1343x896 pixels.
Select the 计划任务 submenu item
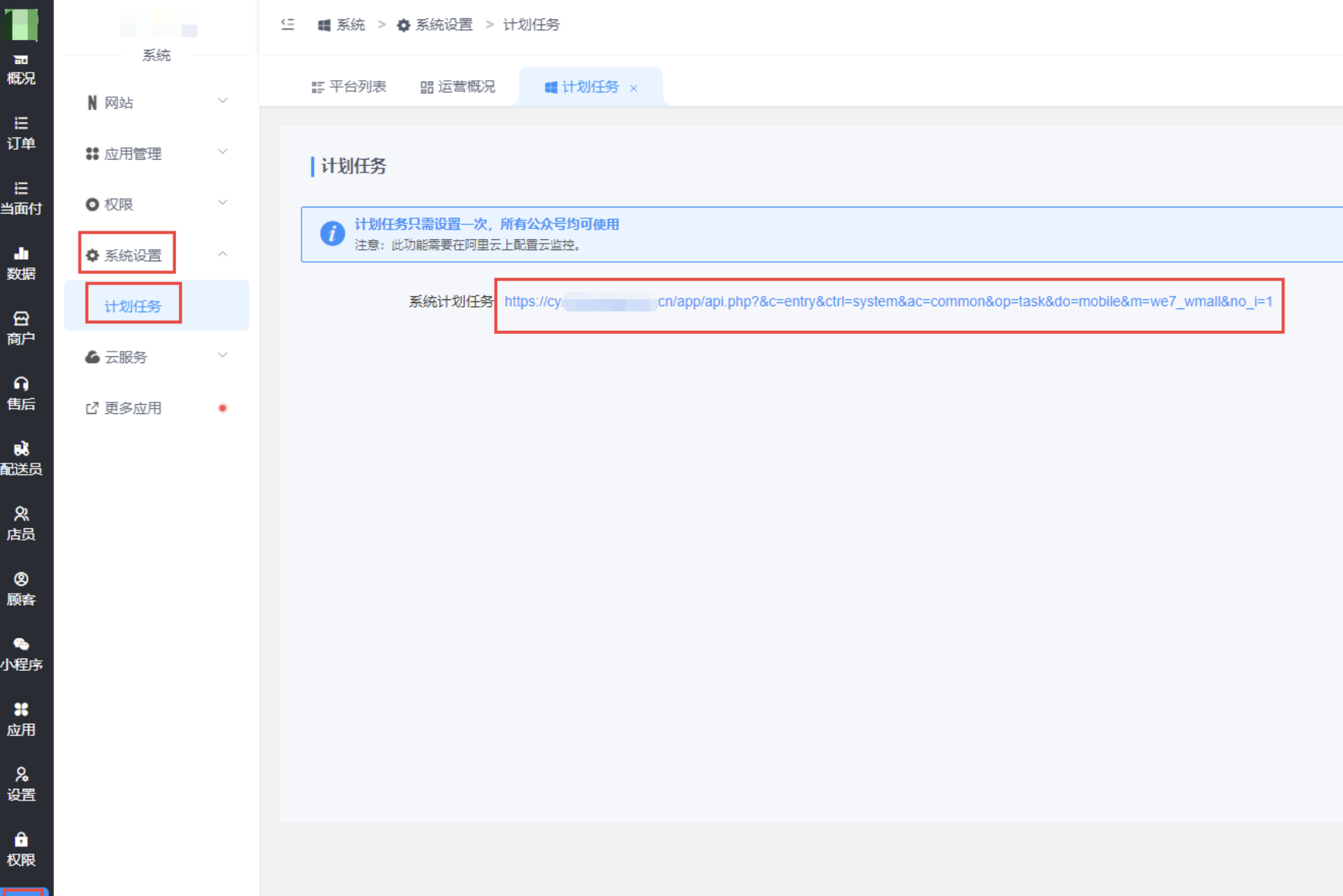[x=157, y=305]
